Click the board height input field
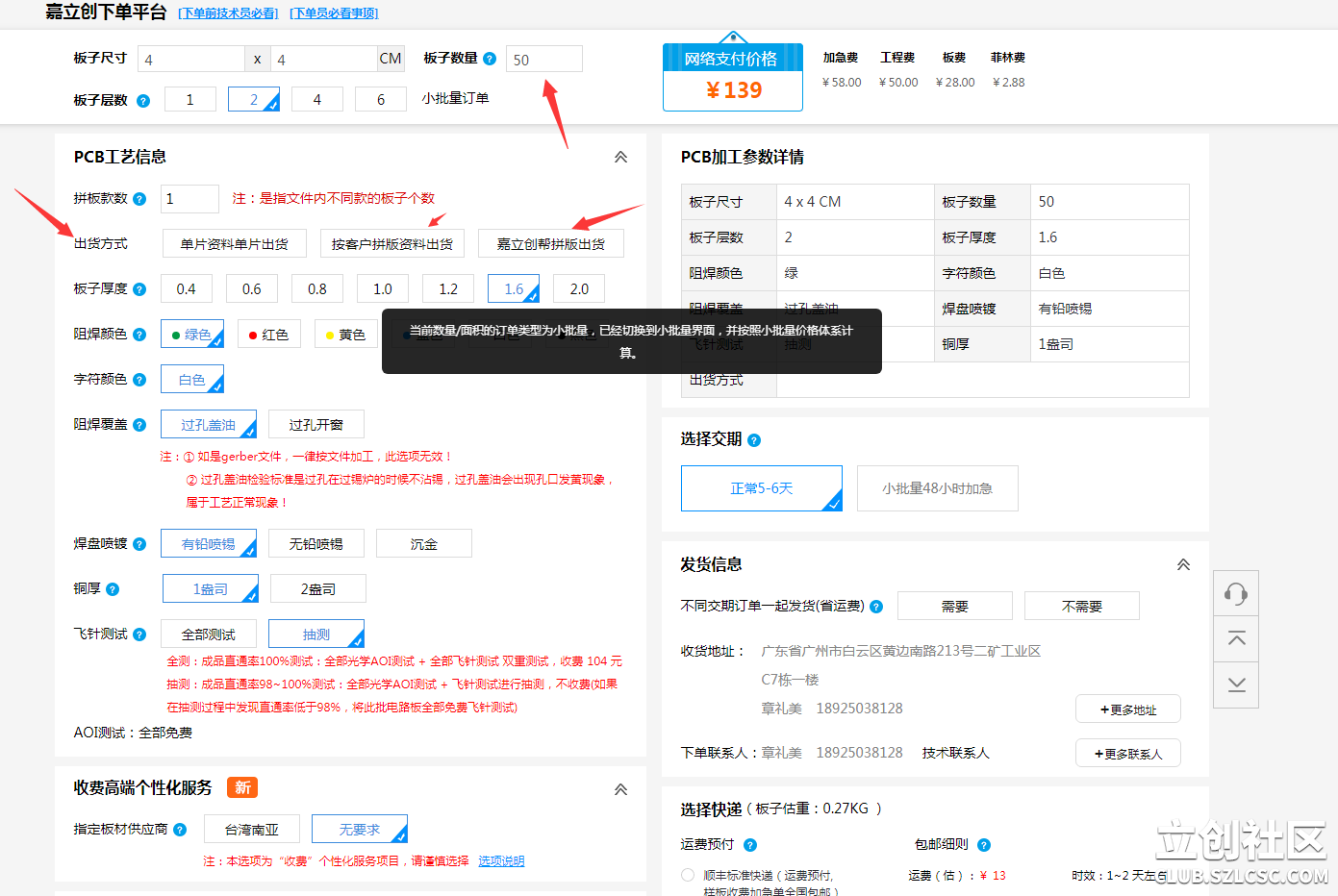 coord(324,59)
